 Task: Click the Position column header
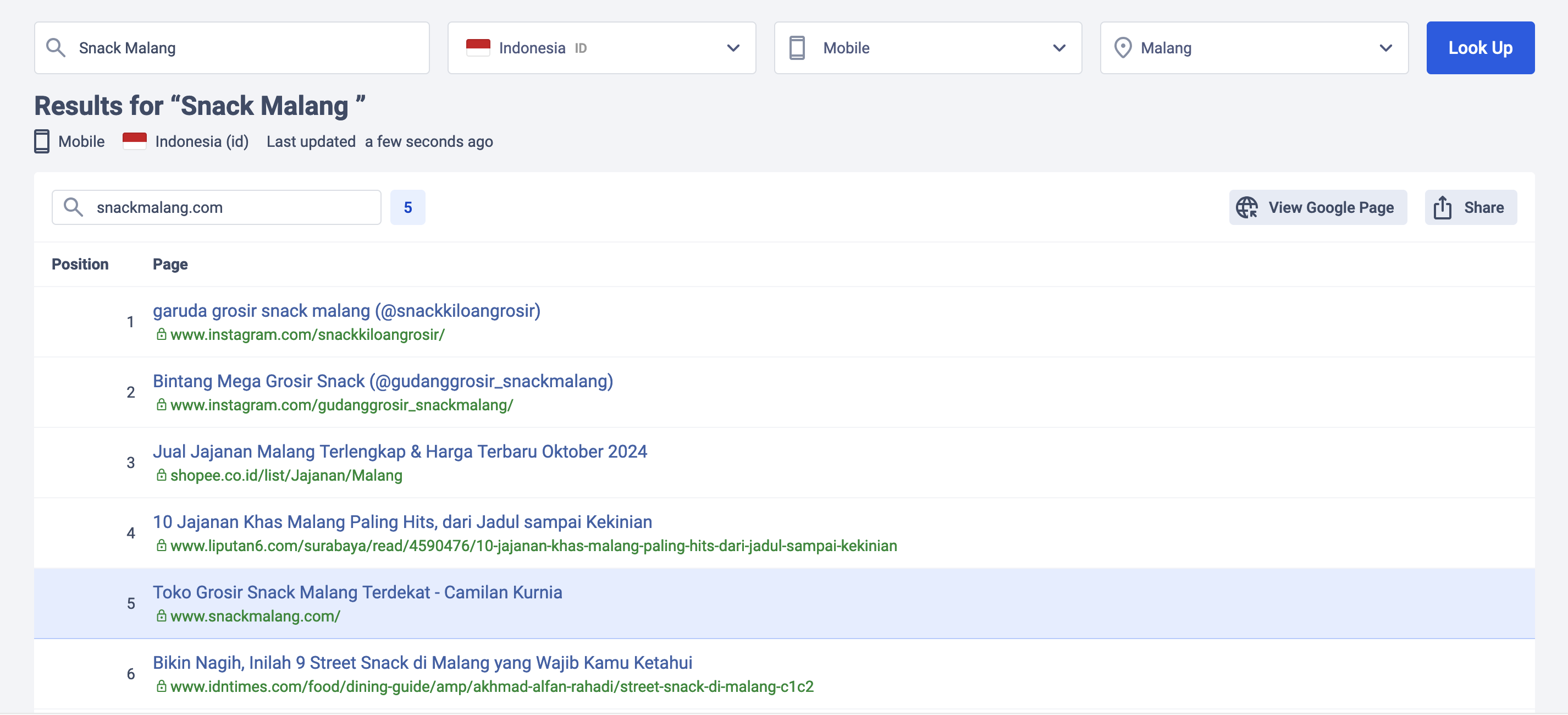tap(80, 265)
